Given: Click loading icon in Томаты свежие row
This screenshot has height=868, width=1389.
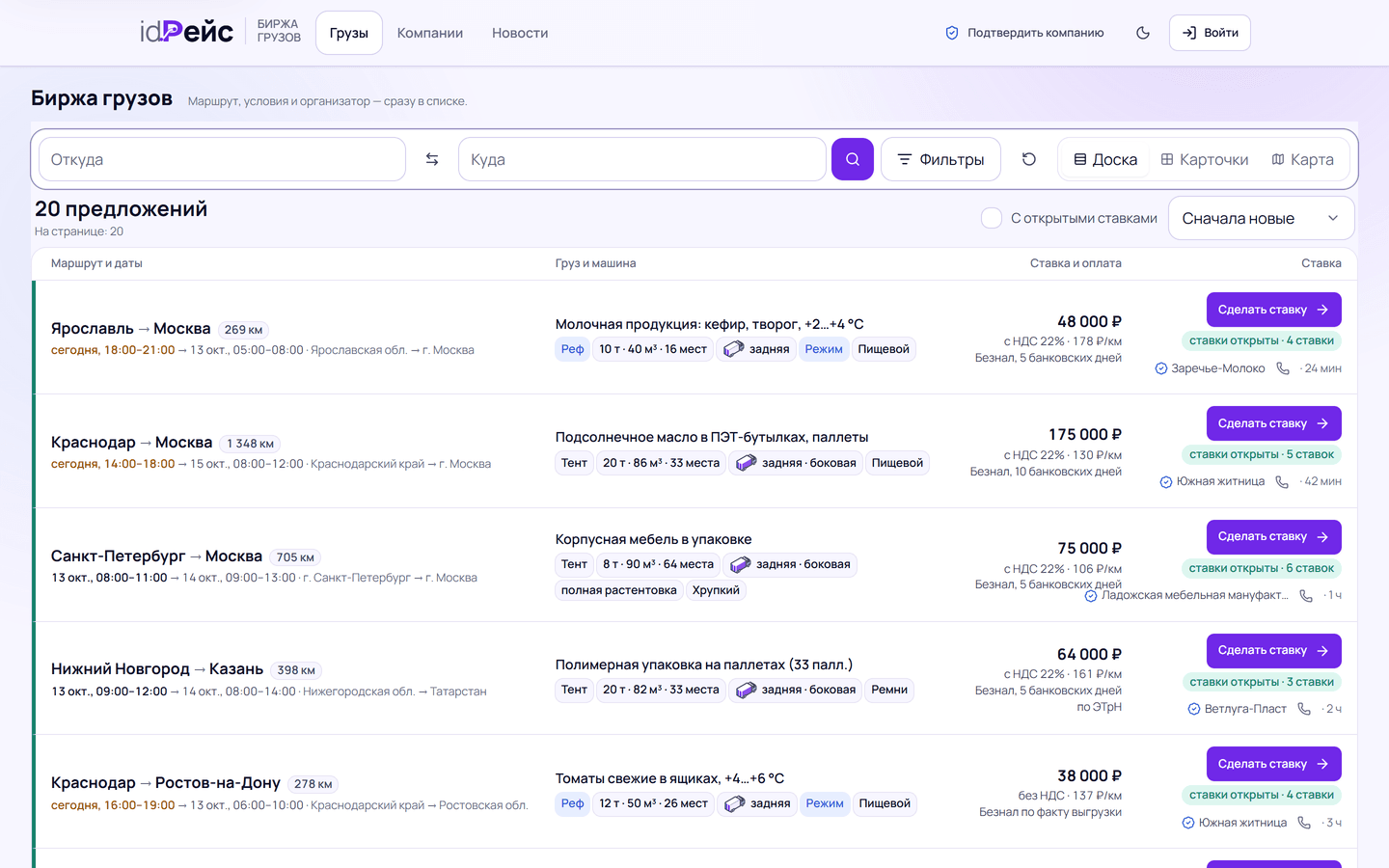Looking at the screenshot, I should [x=735, y=803].
